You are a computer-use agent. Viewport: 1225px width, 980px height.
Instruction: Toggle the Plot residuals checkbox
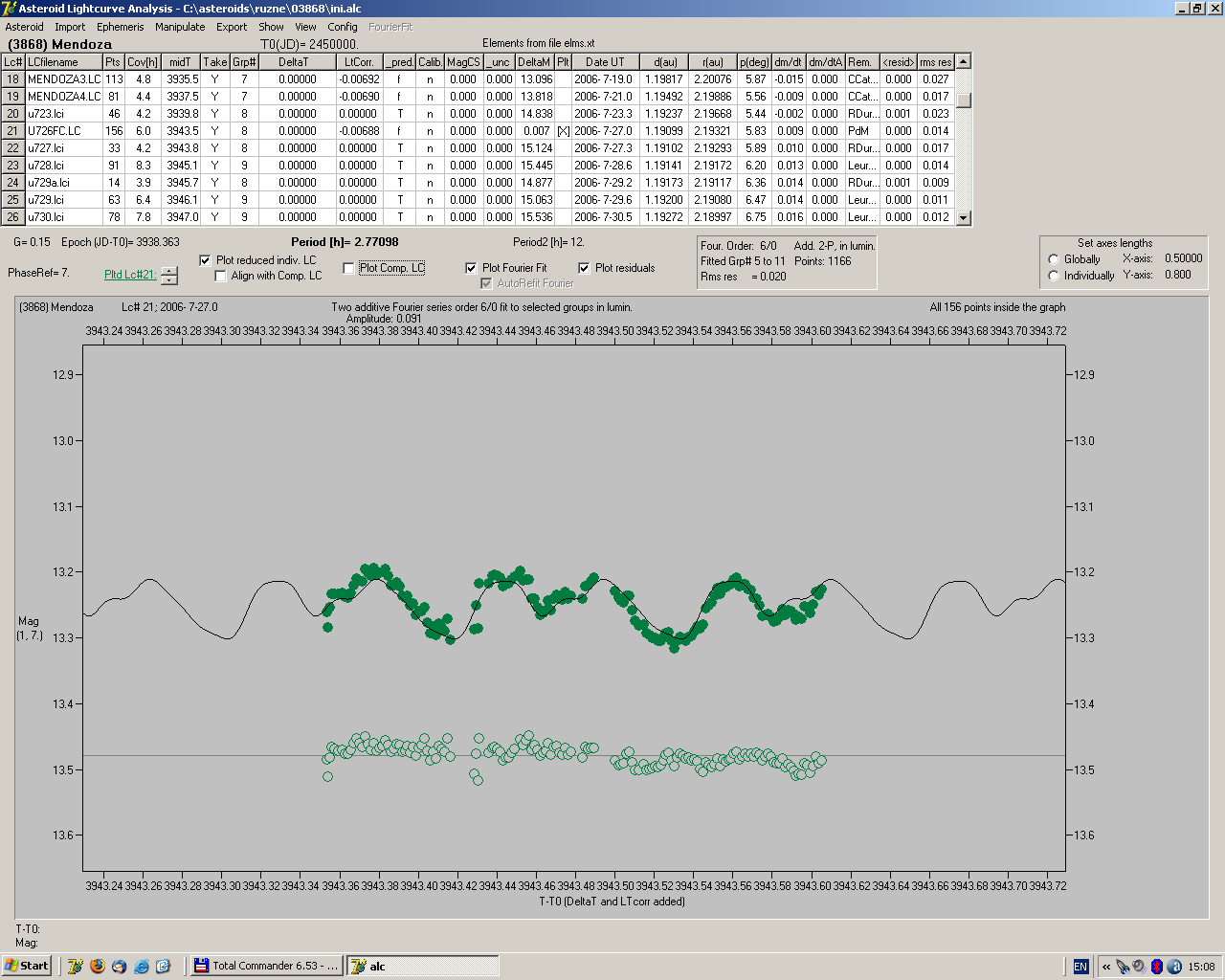(584, 268)
